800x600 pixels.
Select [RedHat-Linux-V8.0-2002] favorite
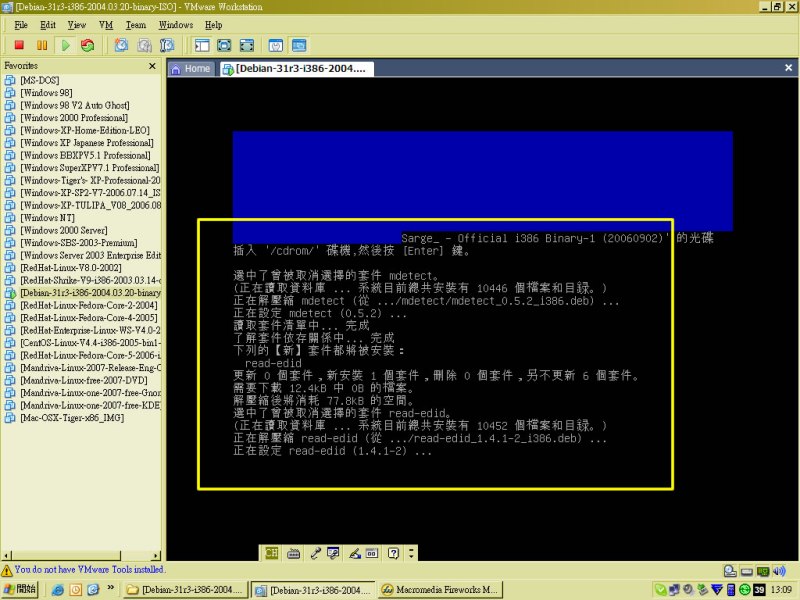point(70,268)
